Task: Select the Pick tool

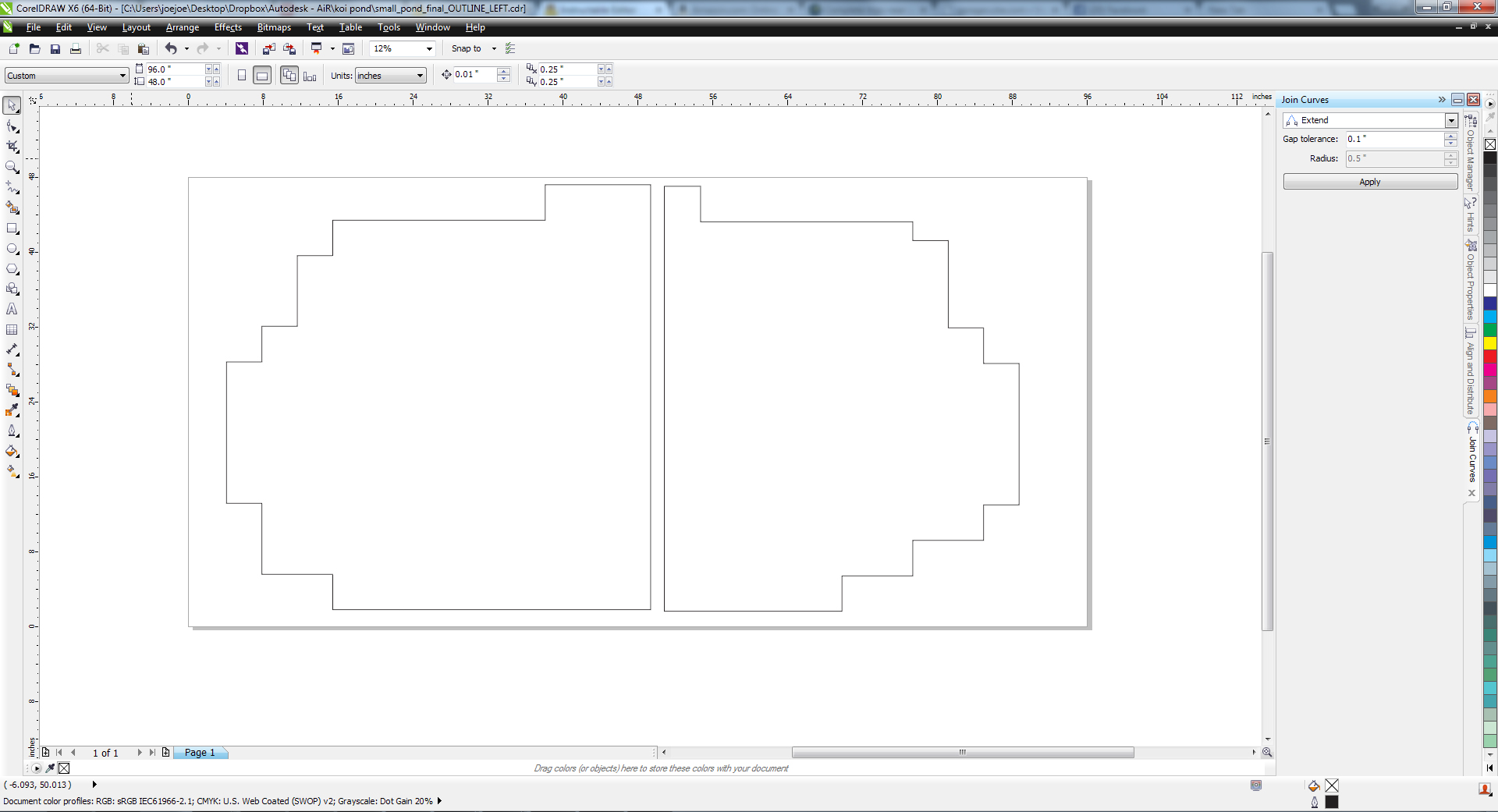Action: (x=12, y=105)
